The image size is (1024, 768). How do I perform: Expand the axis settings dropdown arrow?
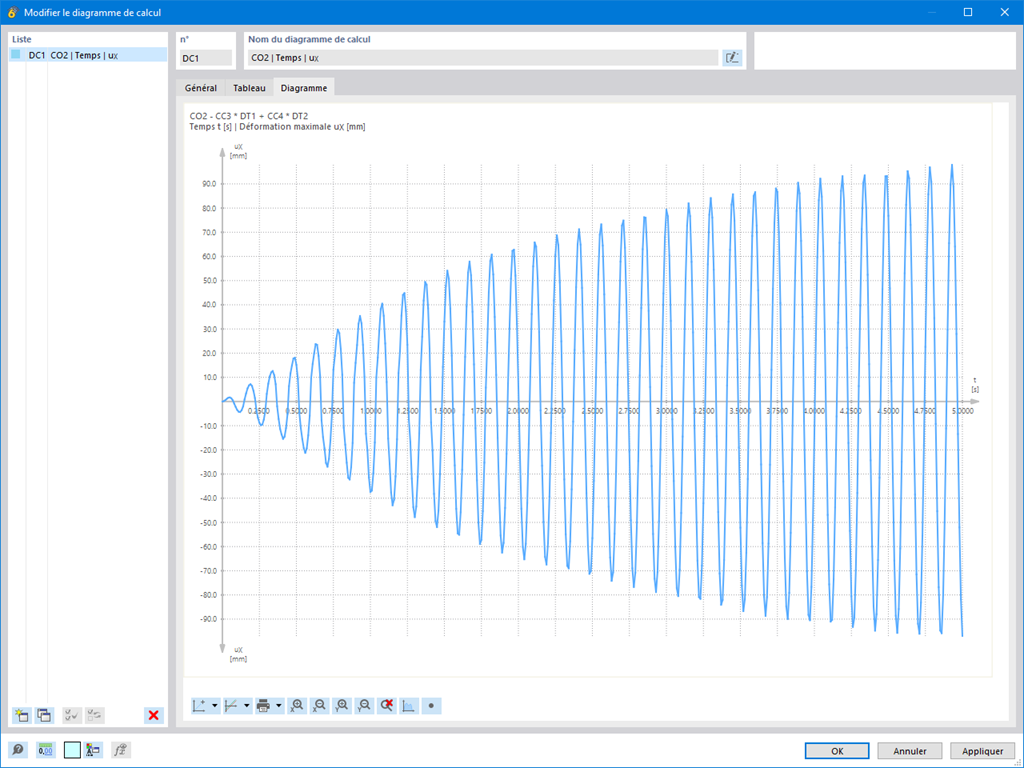point(214,705)
